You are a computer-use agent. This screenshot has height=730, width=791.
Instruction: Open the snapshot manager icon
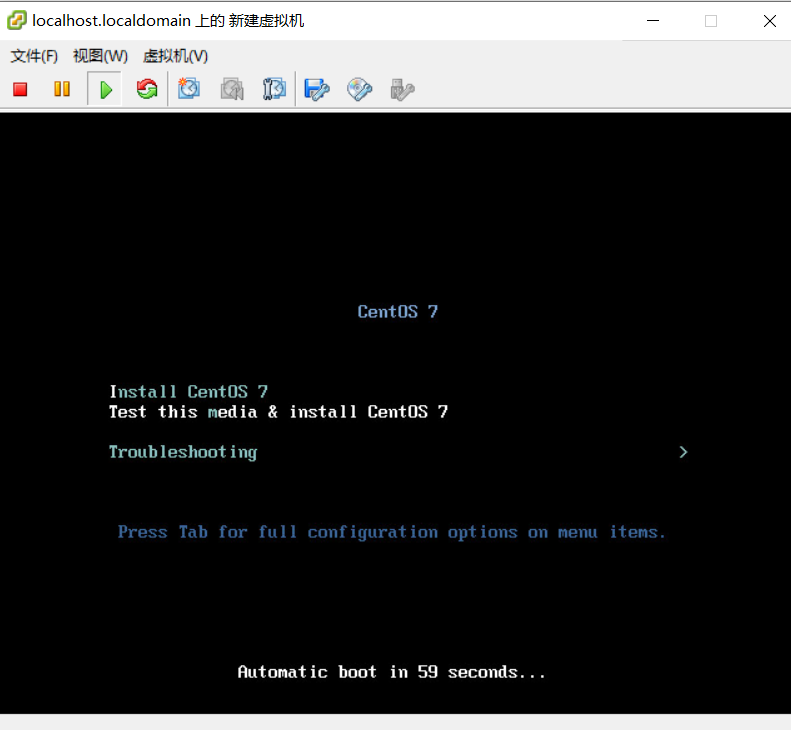point(274,89)
